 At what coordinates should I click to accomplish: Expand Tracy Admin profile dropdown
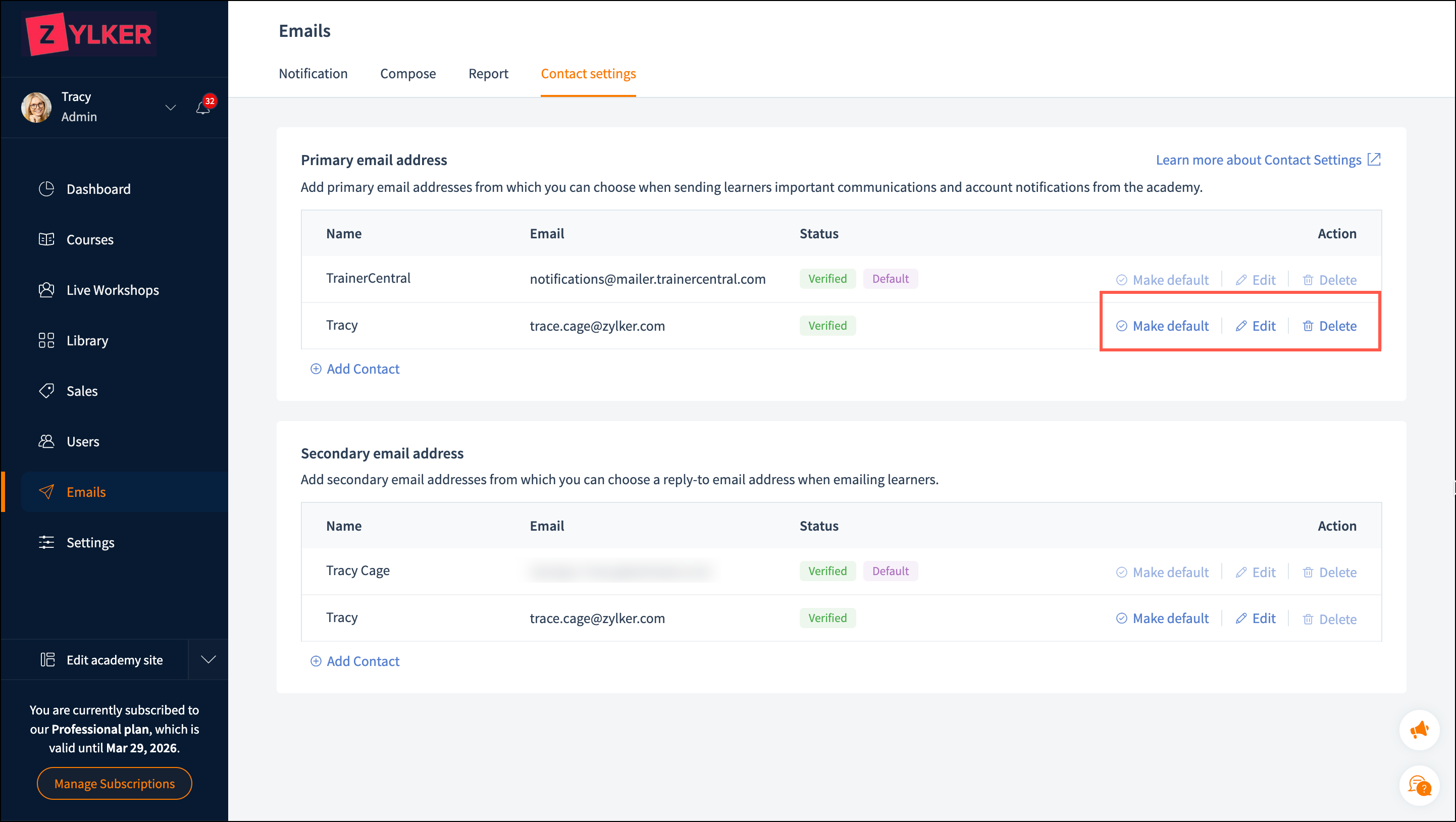pyautogui.click(x=170, y=108)
